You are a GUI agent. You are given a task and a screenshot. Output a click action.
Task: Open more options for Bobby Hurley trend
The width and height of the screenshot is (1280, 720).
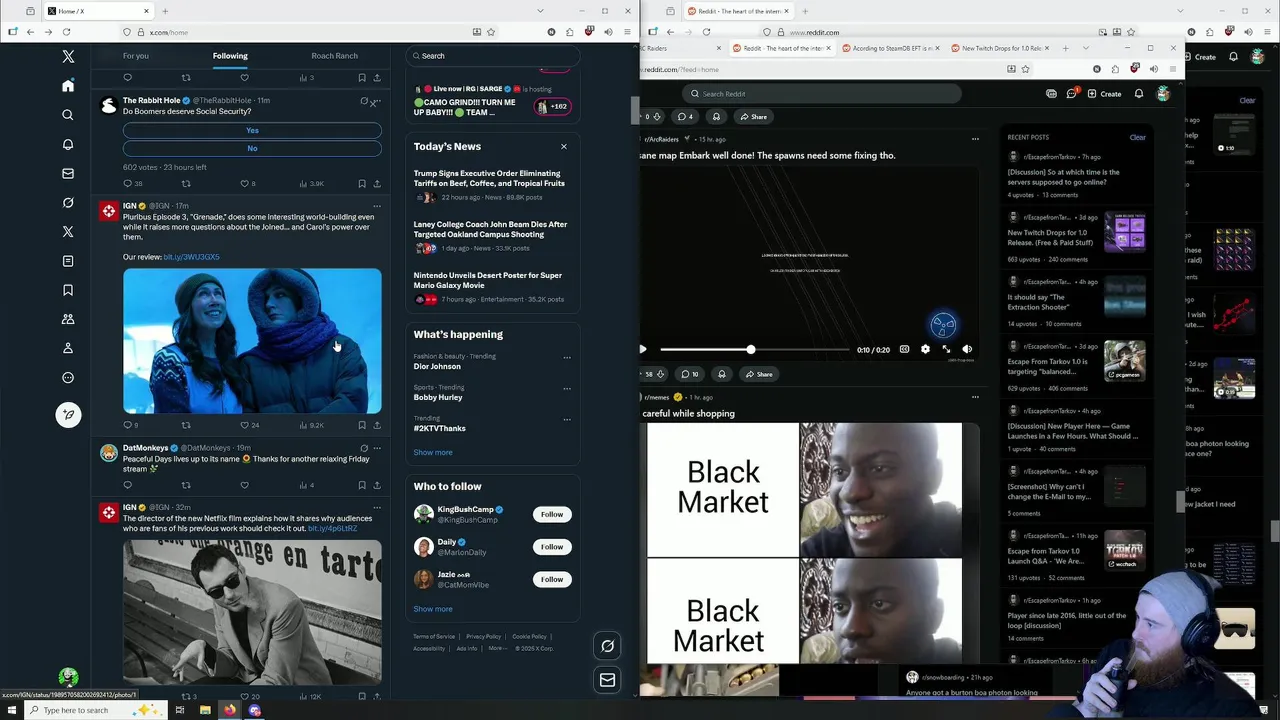point(567,388)
